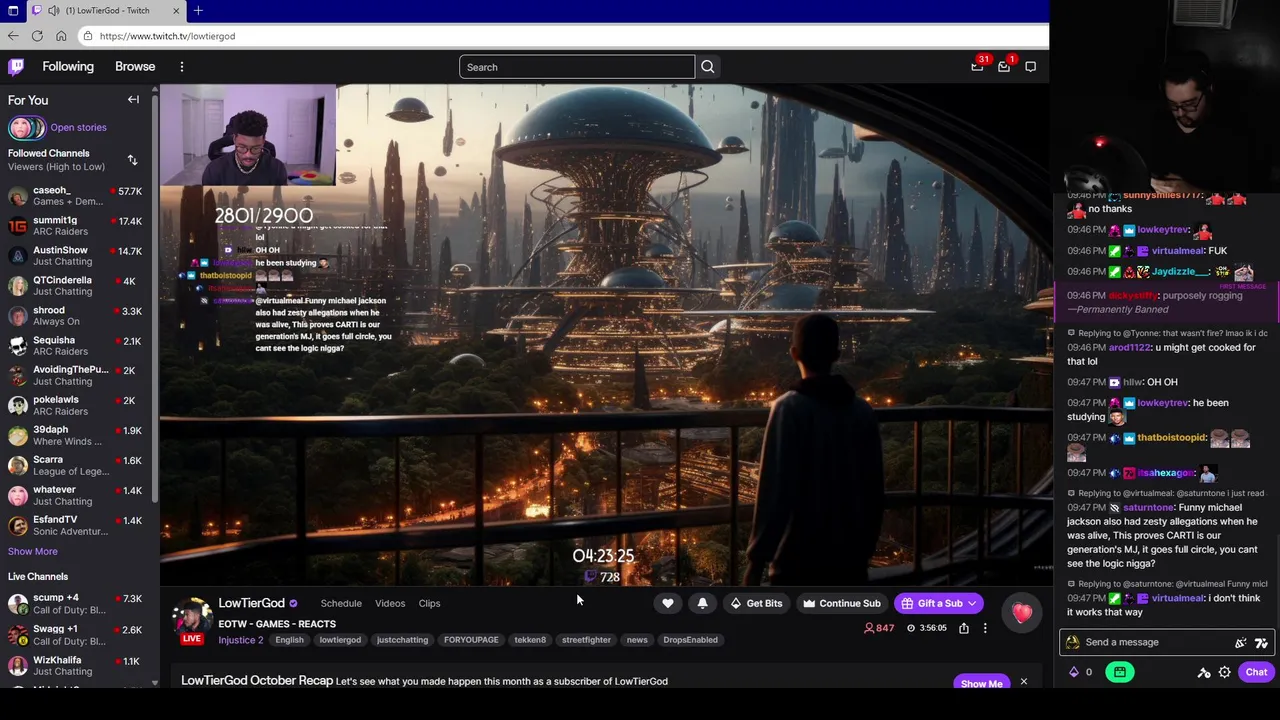
Task: Go to the Twitch home logo
Action: (x=16, y=67)
